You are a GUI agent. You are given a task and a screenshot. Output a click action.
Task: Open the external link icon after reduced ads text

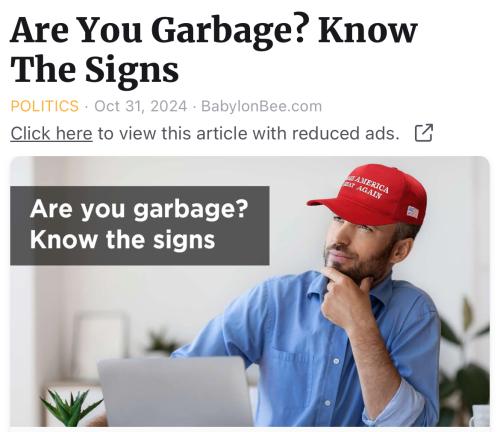424,133
